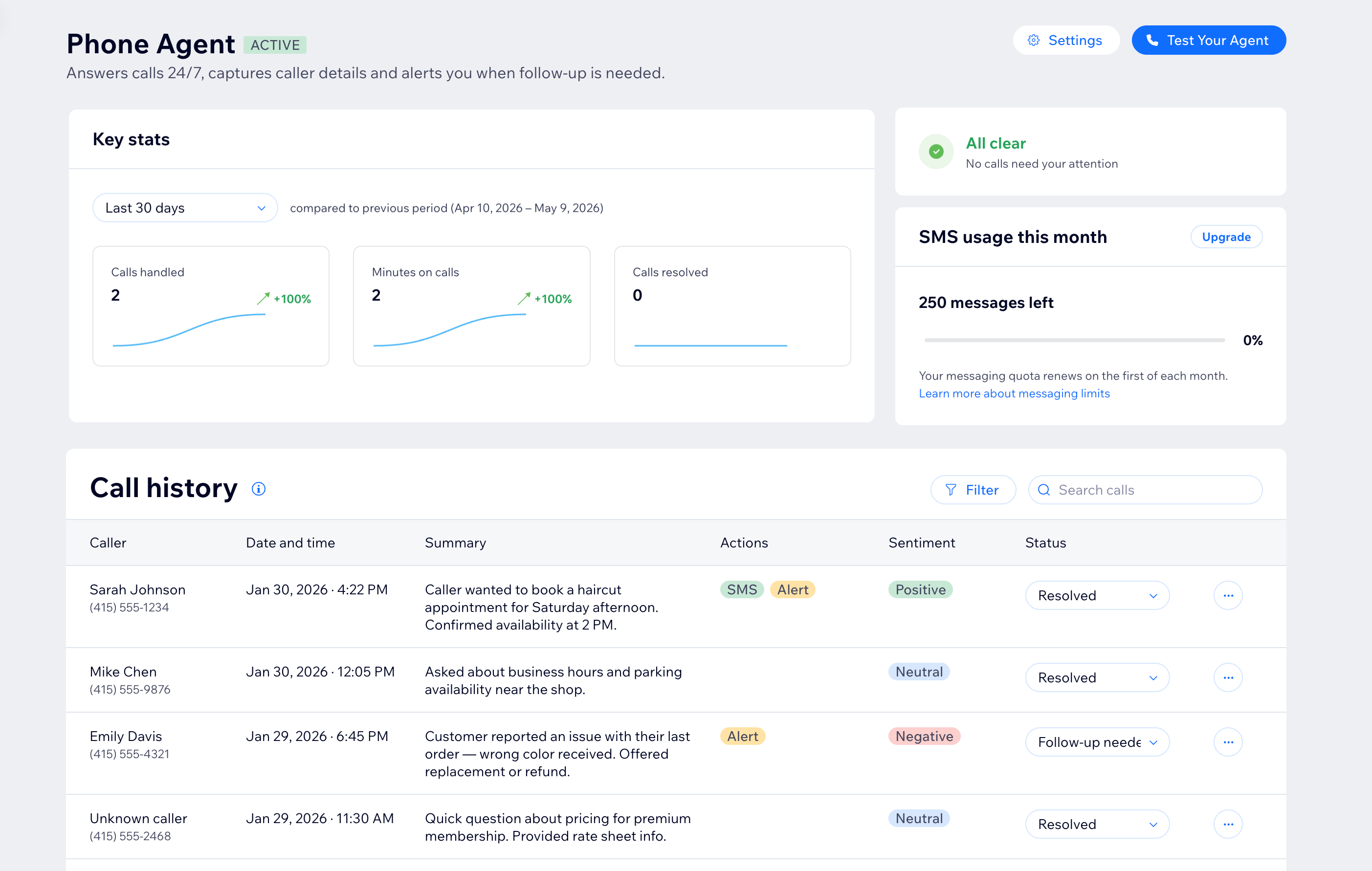Click caller name Emily Davis

pos(126,736)
